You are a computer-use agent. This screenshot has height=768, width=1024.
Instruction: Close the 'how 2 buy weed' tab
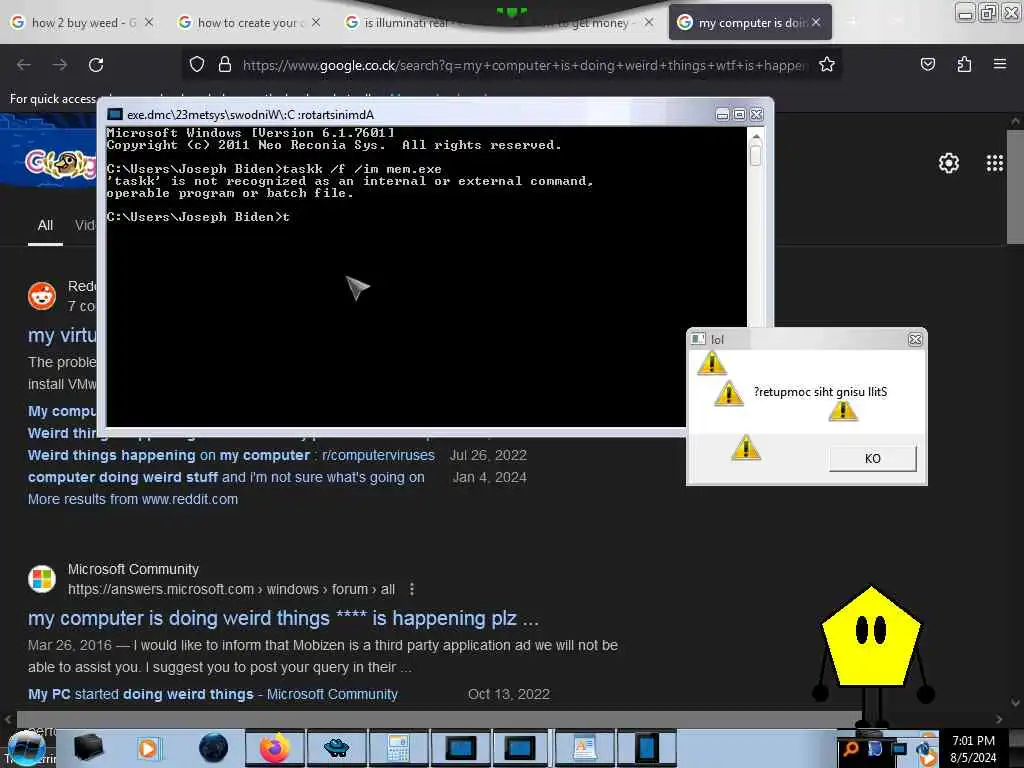[149, 22]
